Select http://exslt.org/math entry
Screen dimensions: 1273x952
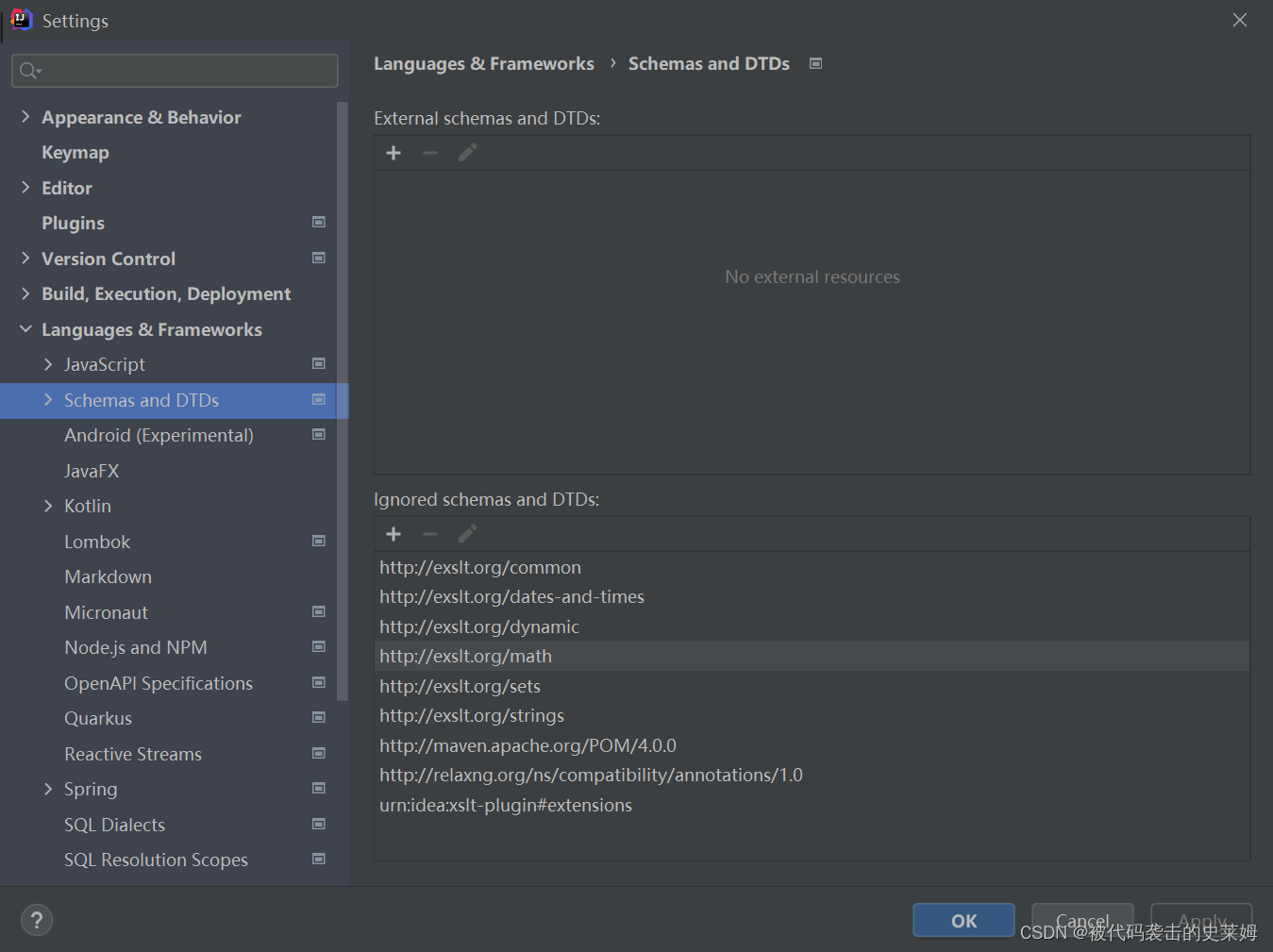(812, 656)
